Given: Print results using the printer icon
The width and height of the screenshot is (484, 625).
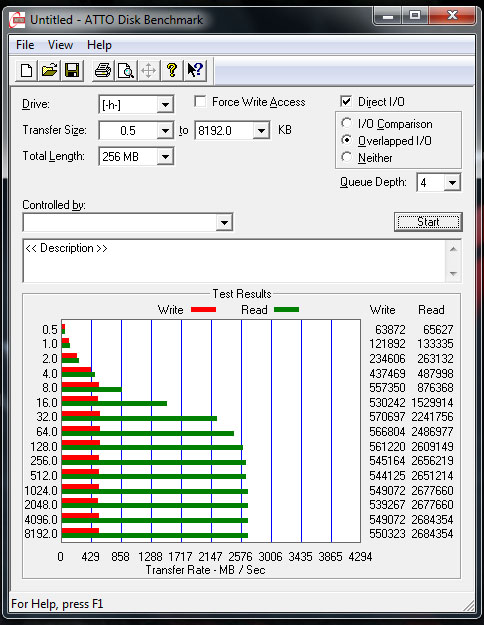Looking at the screenshot, I should 103,71.
